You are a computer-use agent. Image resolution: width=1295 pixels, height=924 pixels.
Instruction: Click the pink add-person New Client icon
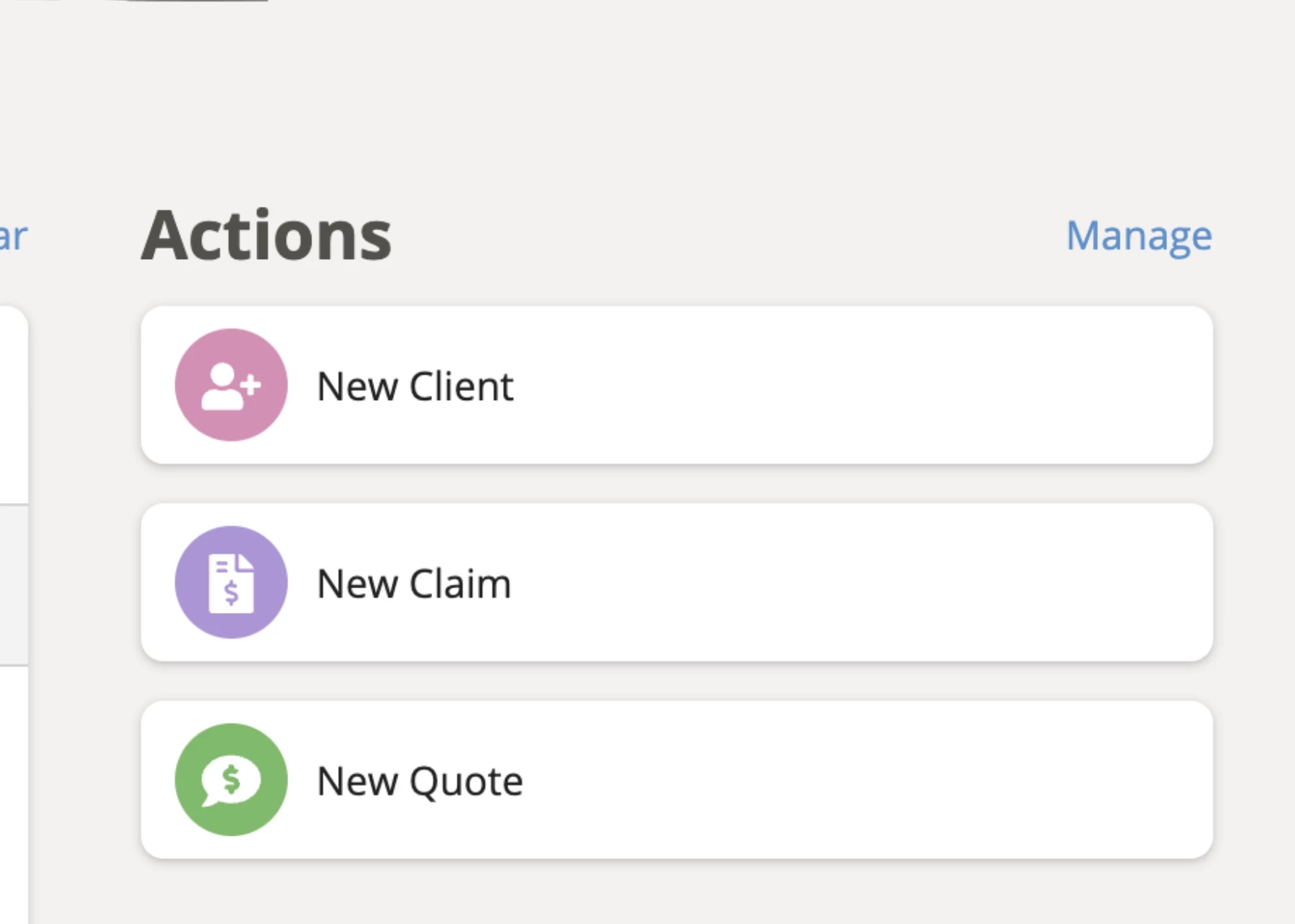[x=231, y=385]
